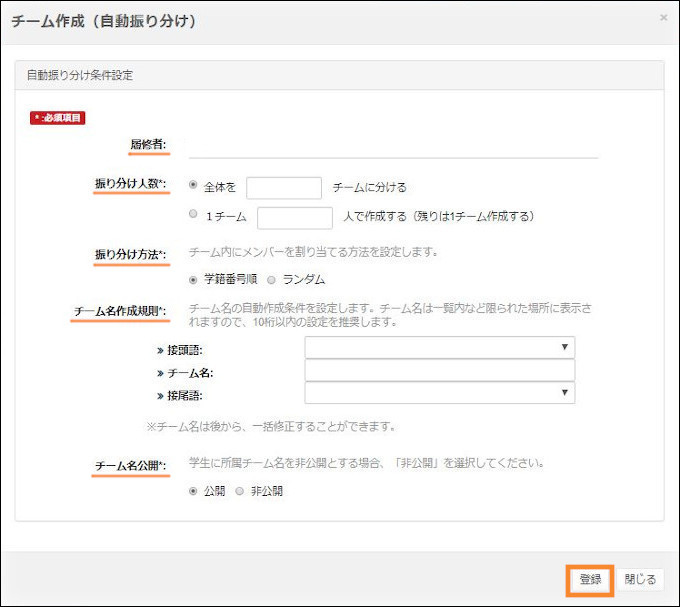Set team name visibility to 非公開
The image size is (680, 607).
point(240,491)
